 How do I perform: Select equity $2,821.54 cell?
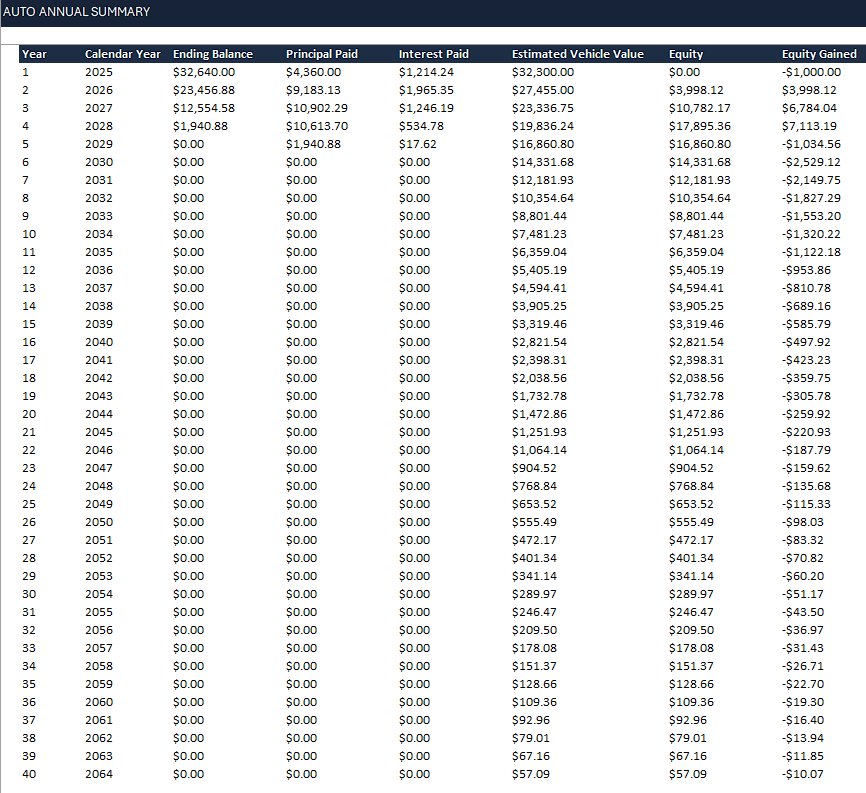click(x=696, y=342)
